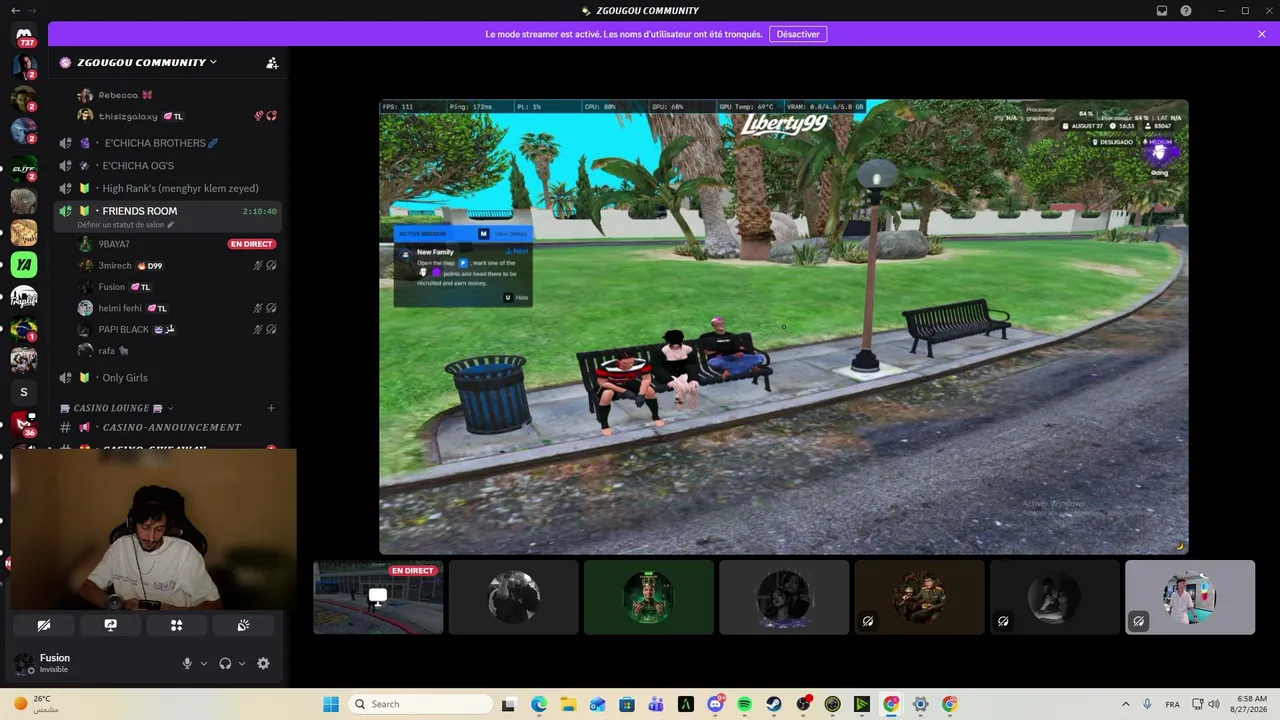Click the main Liberty99 stream view
This screenshot has height=720, width=1280.
(784, 327)
